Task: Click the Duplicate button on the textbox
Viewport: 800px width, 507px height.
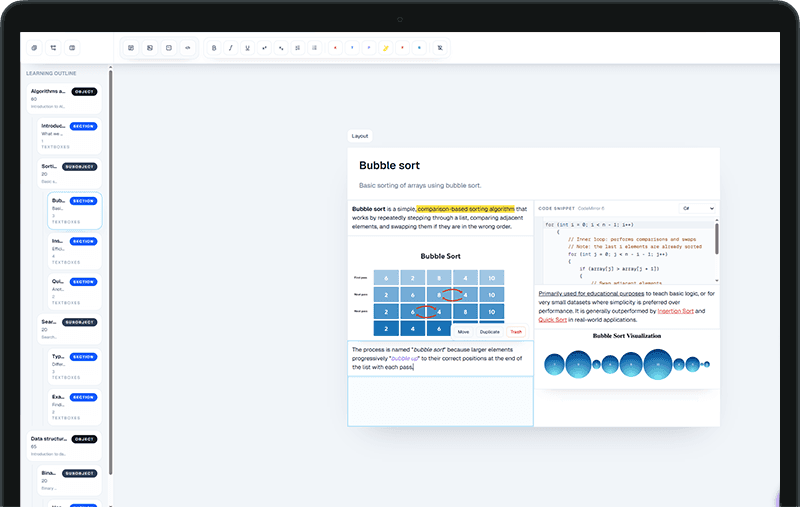Action: click(490, 332)
